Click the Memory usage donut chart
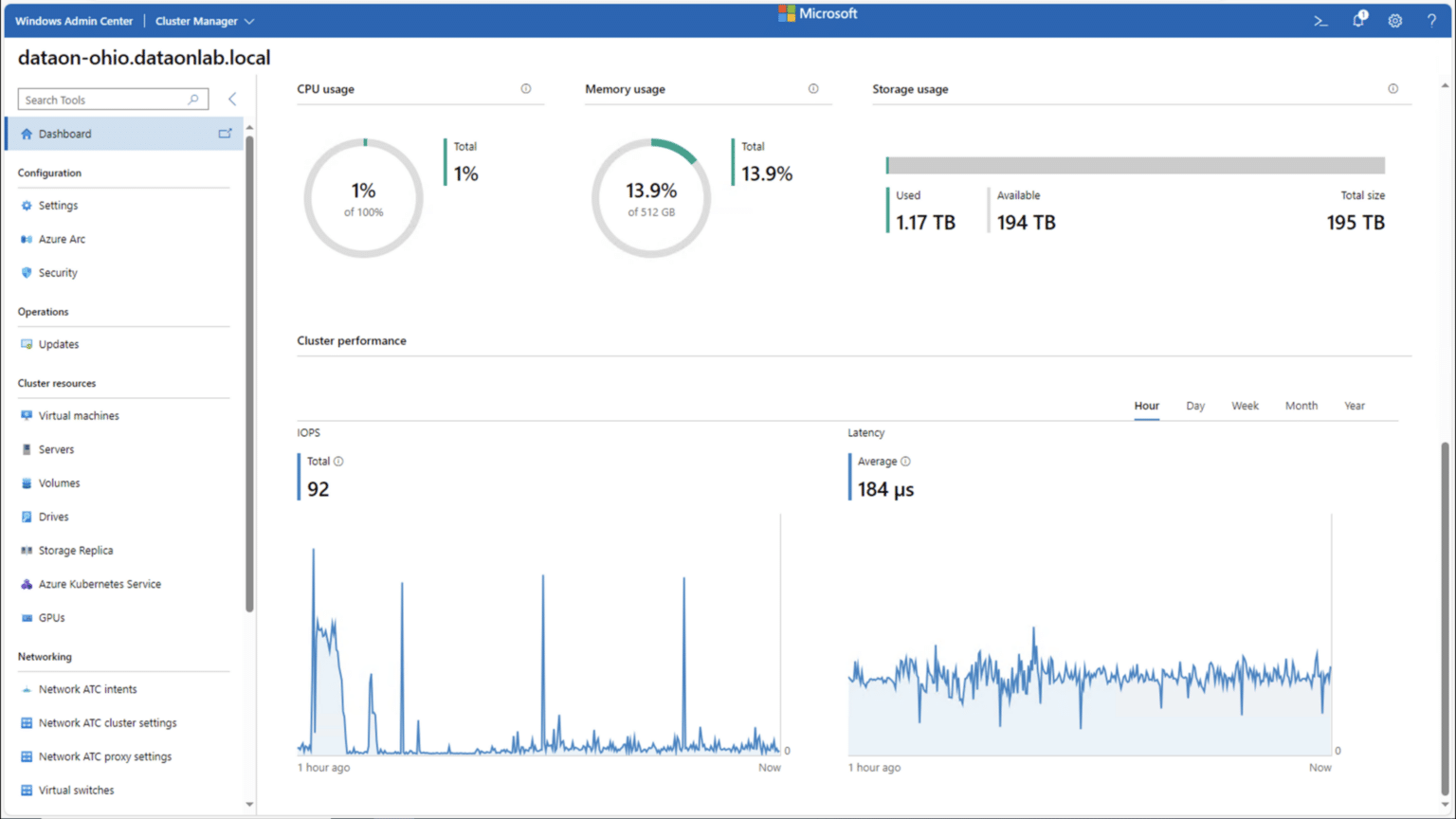This screenshot has width=1456, height=819. [651, 198]
